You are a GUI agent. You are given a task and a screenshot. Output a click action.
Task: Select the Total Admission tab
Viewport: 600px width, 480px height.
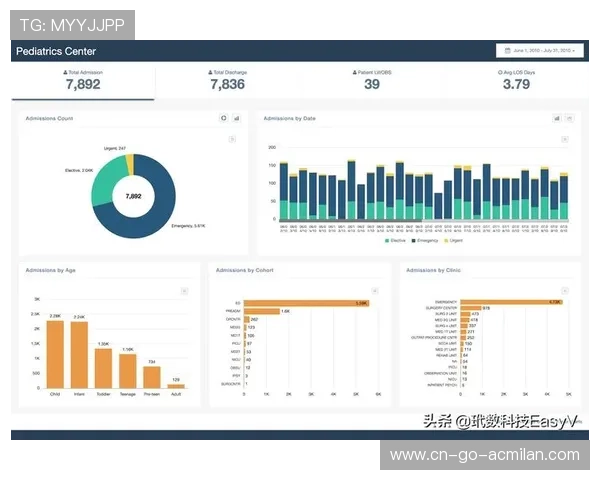point(82,81)
